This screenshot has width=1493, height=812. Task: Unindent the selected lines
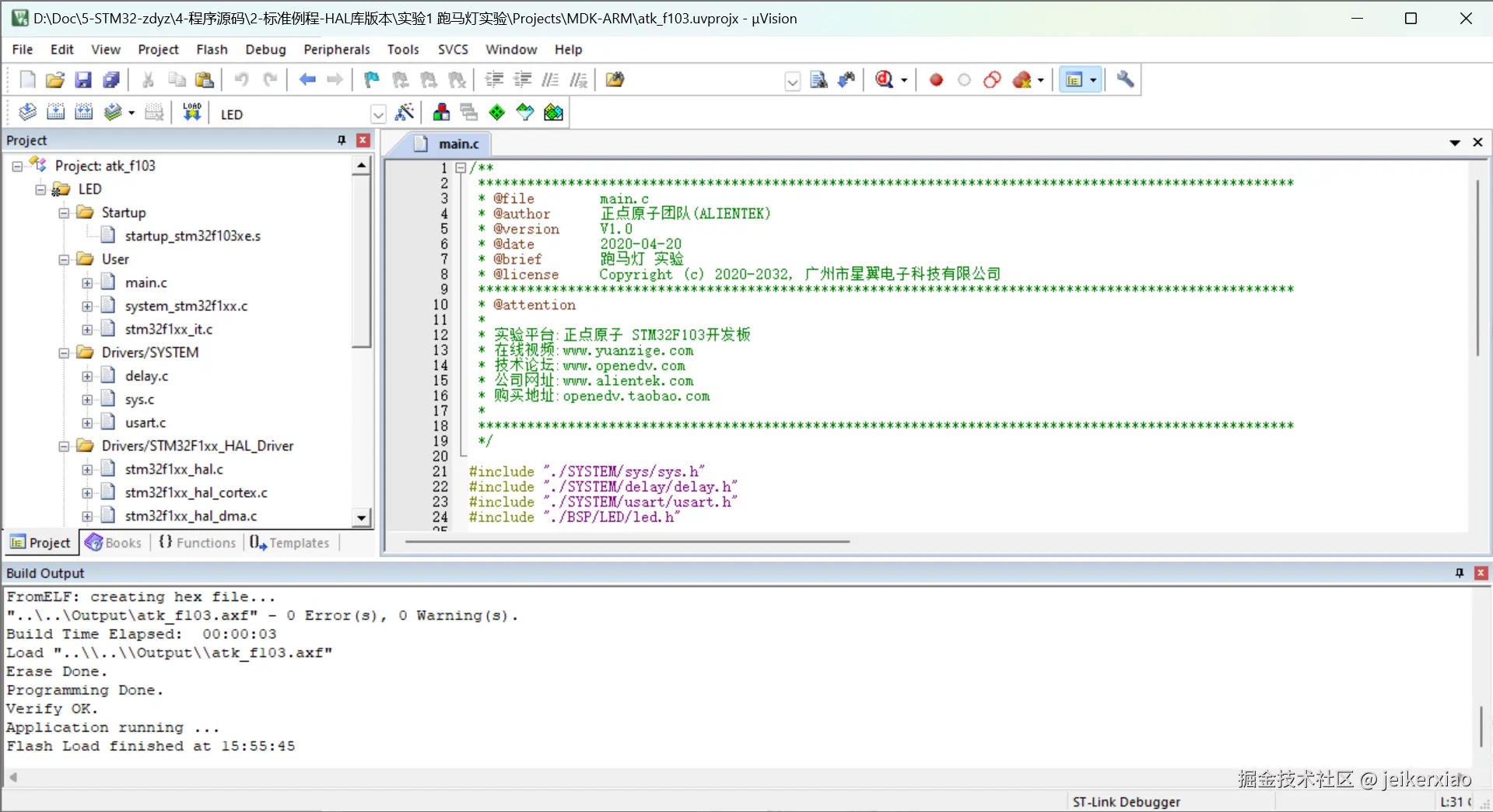click(522, 80)
